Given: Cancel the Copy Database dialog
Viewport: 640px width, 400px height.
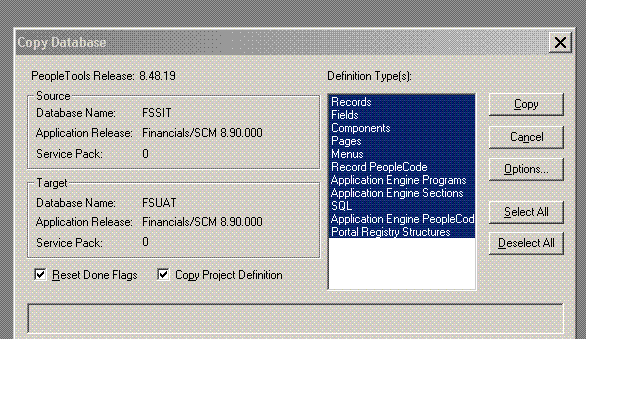Looking at the screenshot, I should tap(526, 137).
